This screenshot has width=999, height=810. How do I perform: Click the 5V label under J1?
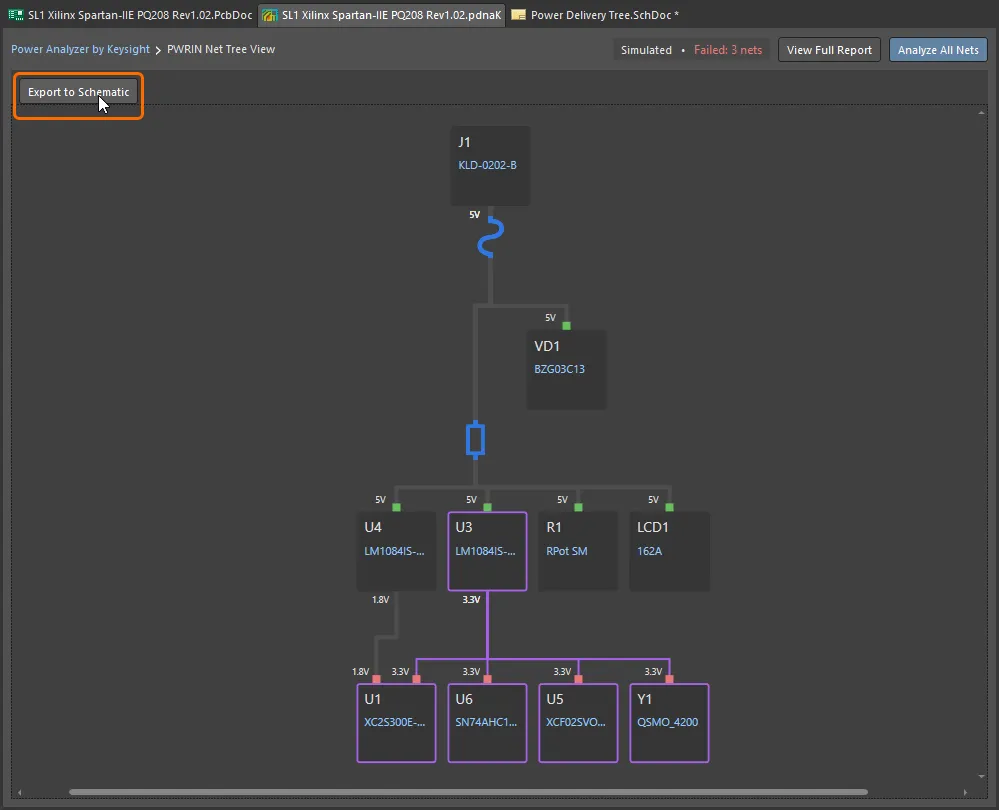475,215
